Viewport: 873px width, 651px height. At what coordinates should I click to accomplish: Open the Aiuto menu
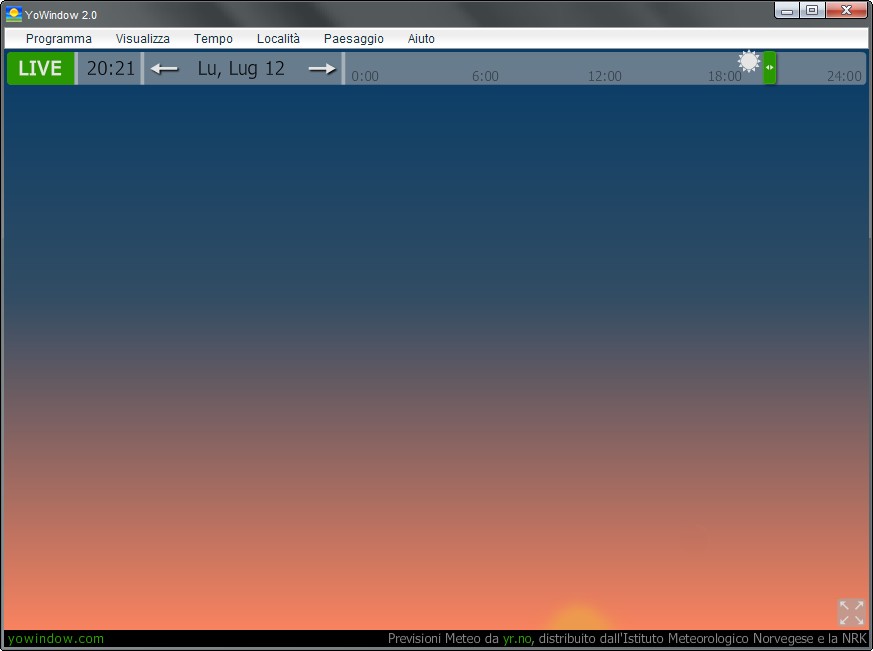[421, 39]
